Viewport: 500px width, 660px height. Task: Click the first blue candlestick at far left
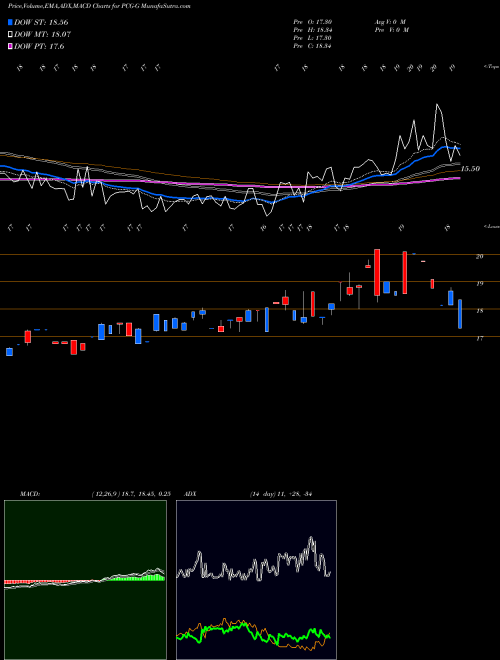click(x=9, y=352)
